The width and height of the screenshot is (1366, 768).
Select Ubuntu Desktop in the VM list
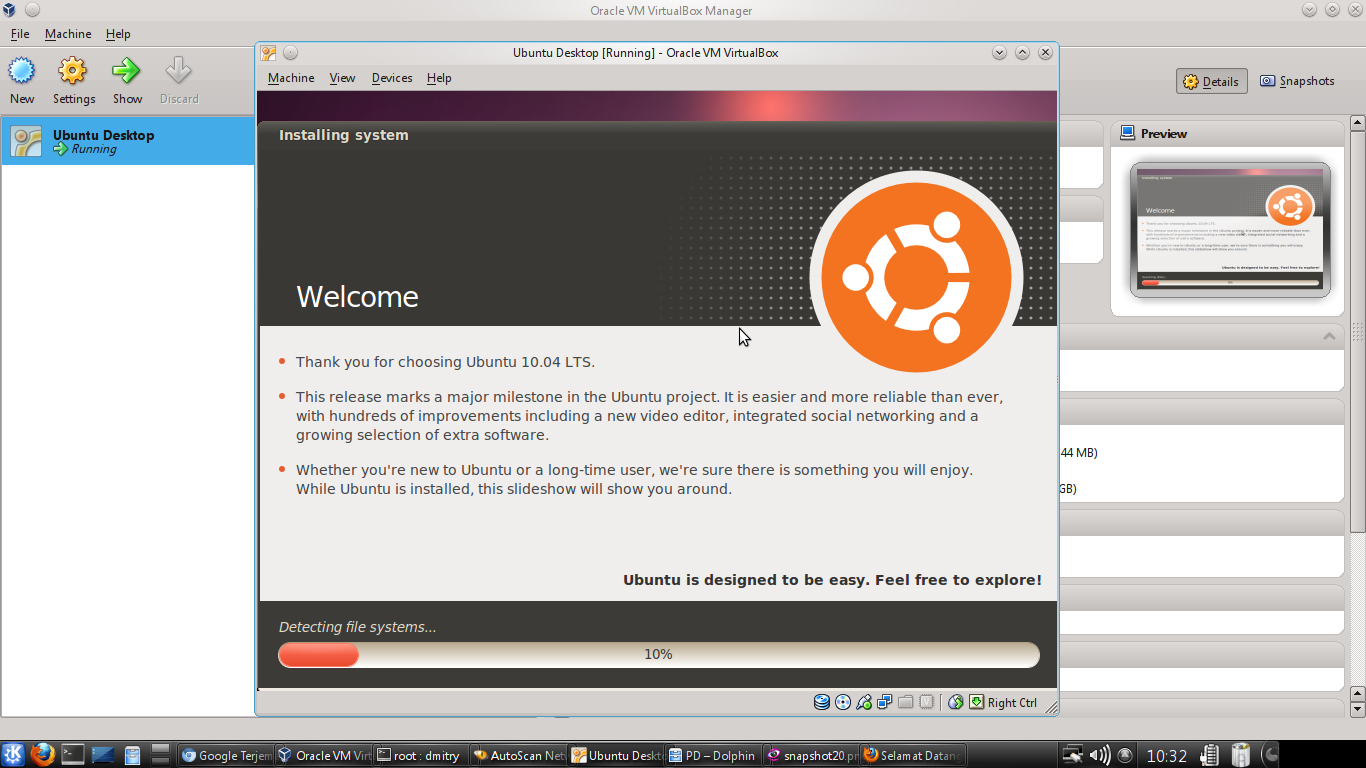(x=127, y=141)
